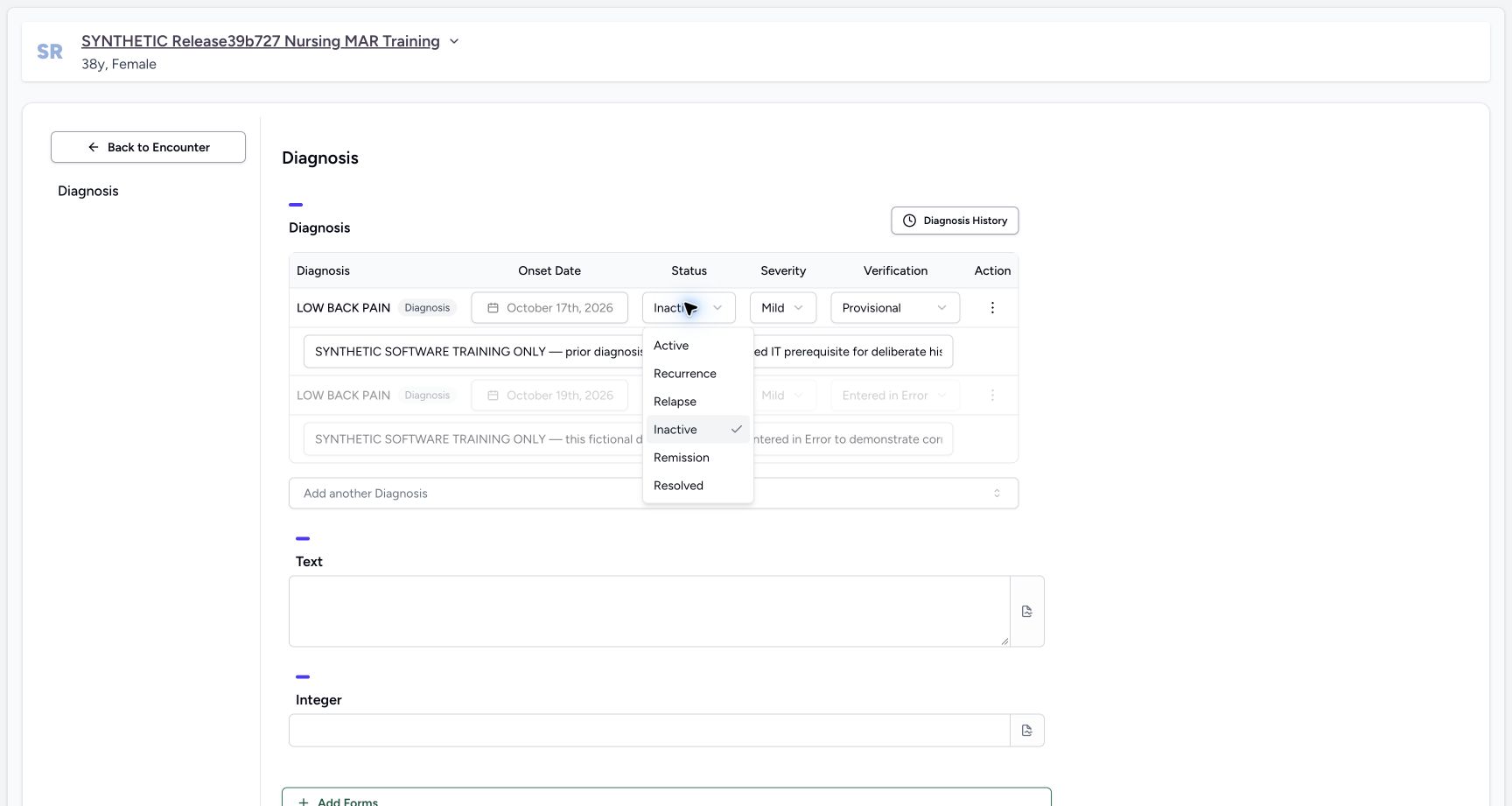Image resolution: width=1512 pixels, height=806 pixels.
Task: Select Diagnosis in the left sidebar
Action: (x=88, y=191)
